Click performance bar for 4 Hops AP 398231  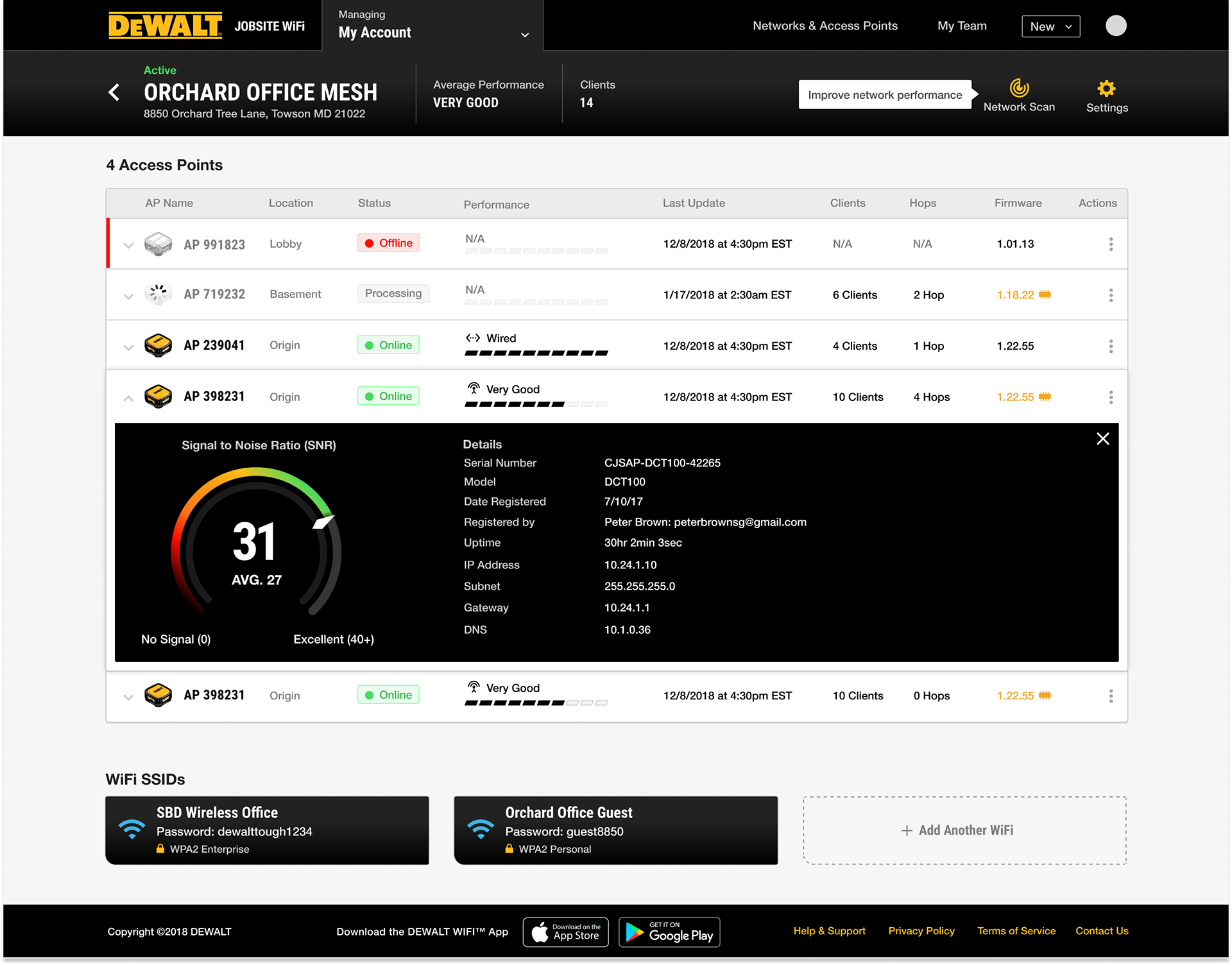point(536,404)
